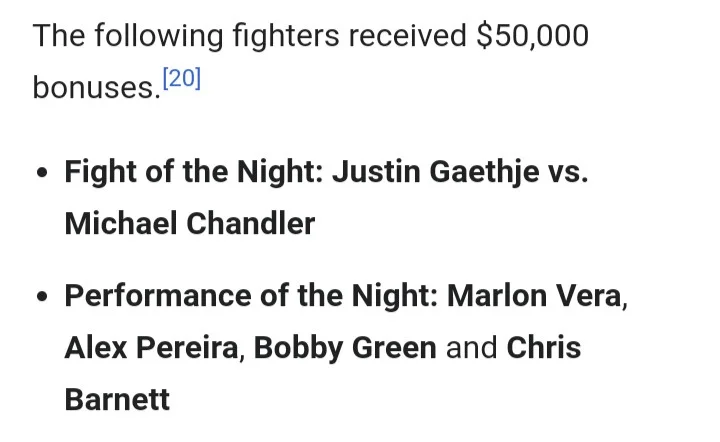Click the comma after Alex Pereira
720x442 pixels.
(x=242, y=354)
